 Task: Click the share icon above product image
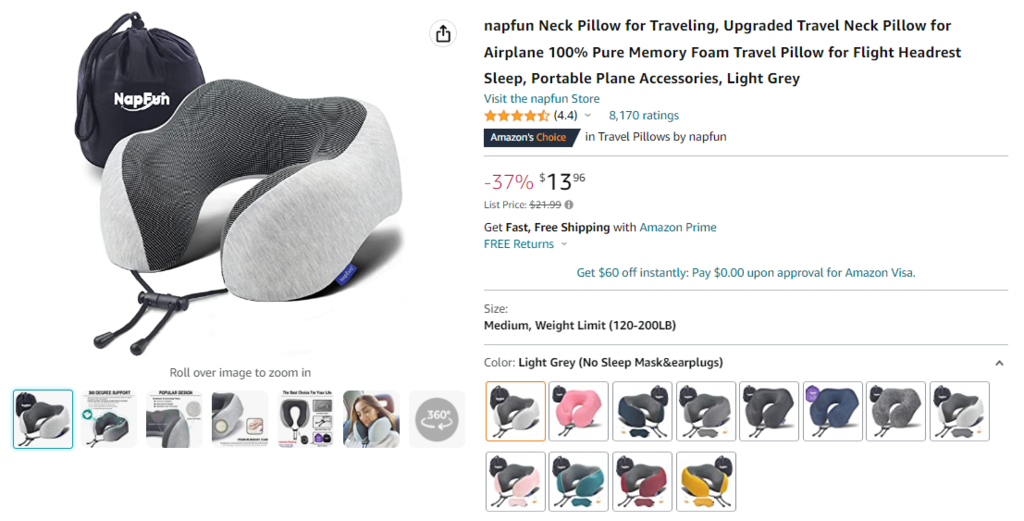(x=442, y=34)
